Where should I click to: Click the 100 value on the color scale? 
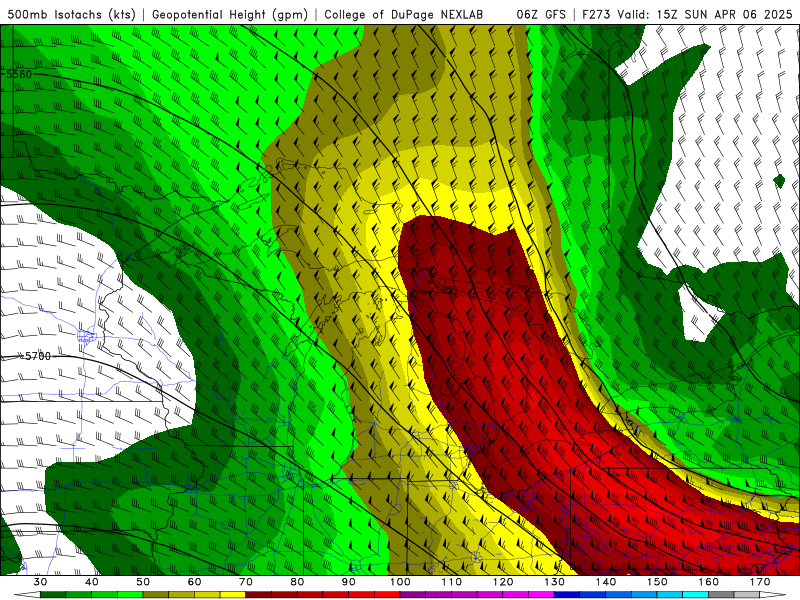[400, 582]
